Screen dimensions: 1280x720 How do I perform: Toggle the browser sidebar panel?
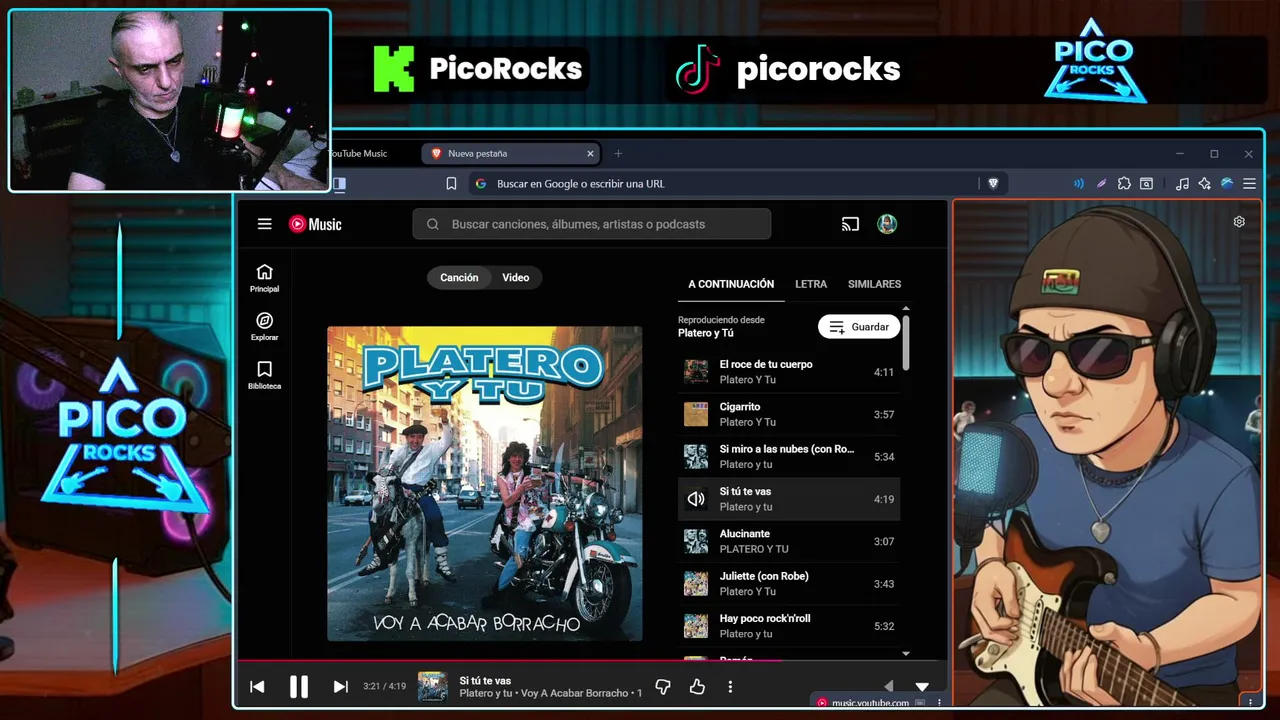(x=339, y=183)
